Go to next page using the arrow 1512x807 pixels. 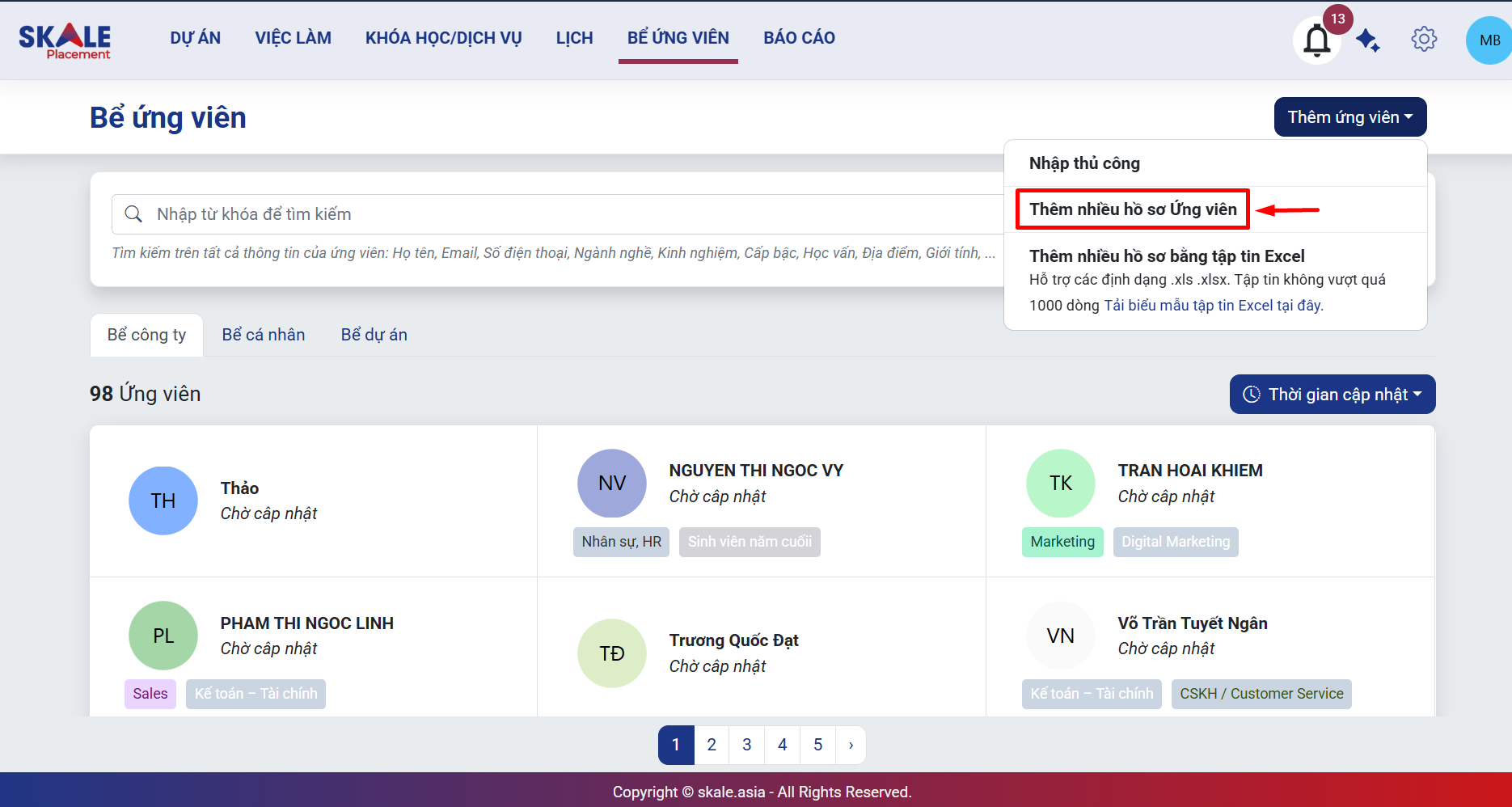click(851, 745)
